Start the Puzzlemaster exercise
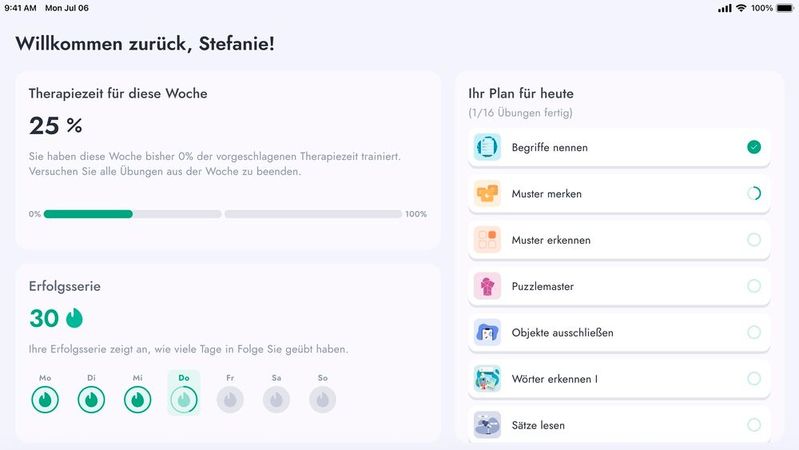This screenshot has height=450, width=799. [x=619, y=286]
